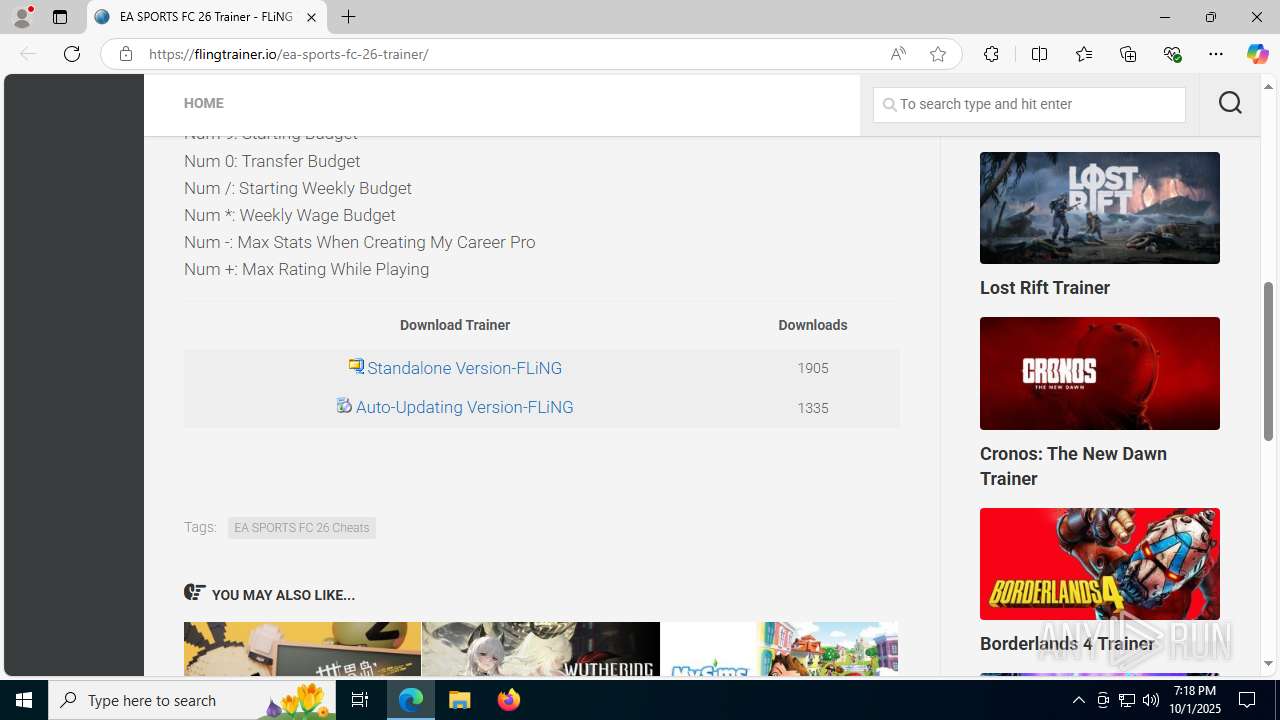Image resolution: width=1280 pixels, height=720 pixels.
Task: Open Settings and more menu
Action: 1216,54
